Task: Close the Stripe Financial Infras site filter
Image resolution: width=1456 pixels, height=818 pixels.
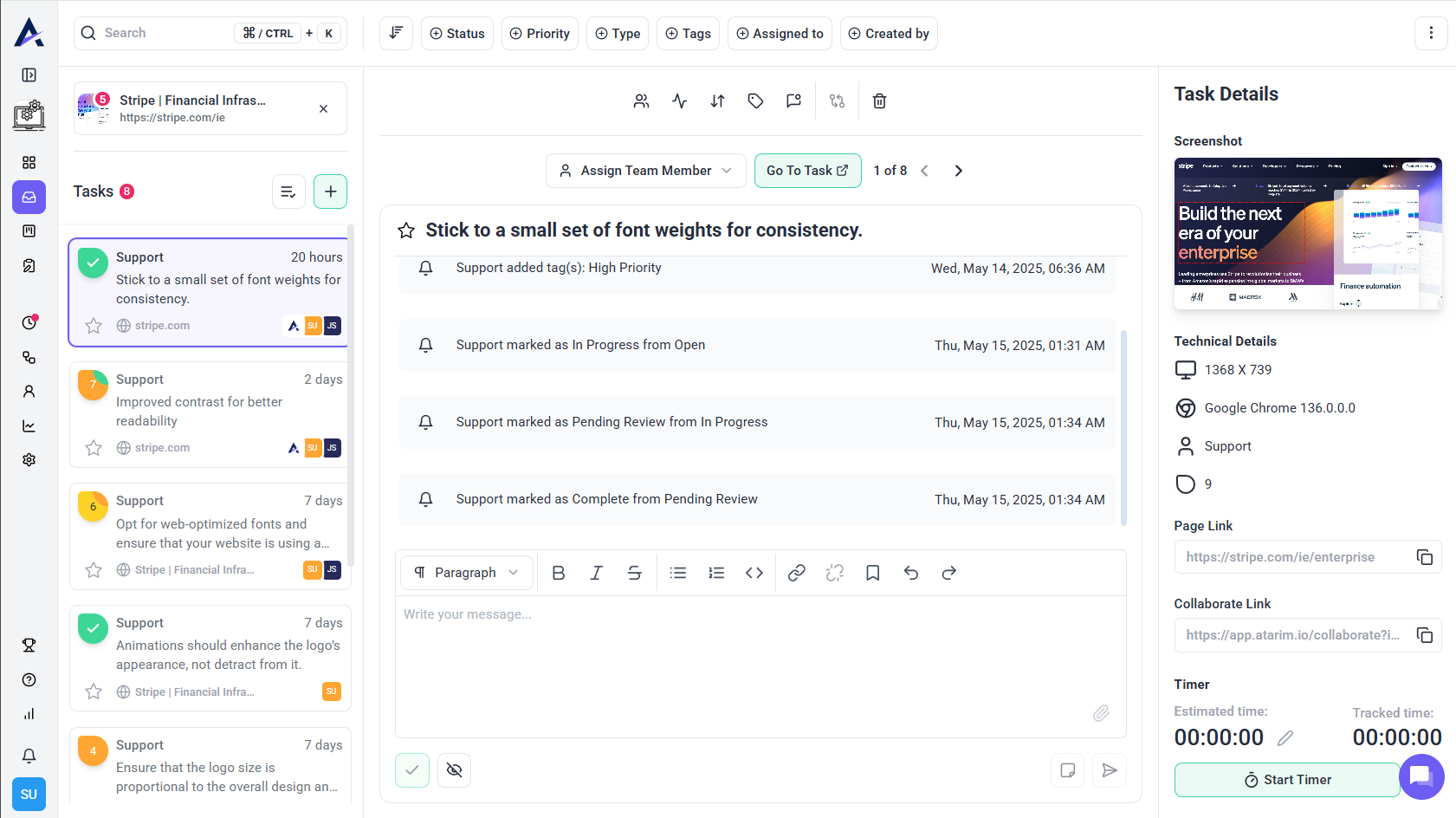Action: pyautogui.click(x=323, y=109)
